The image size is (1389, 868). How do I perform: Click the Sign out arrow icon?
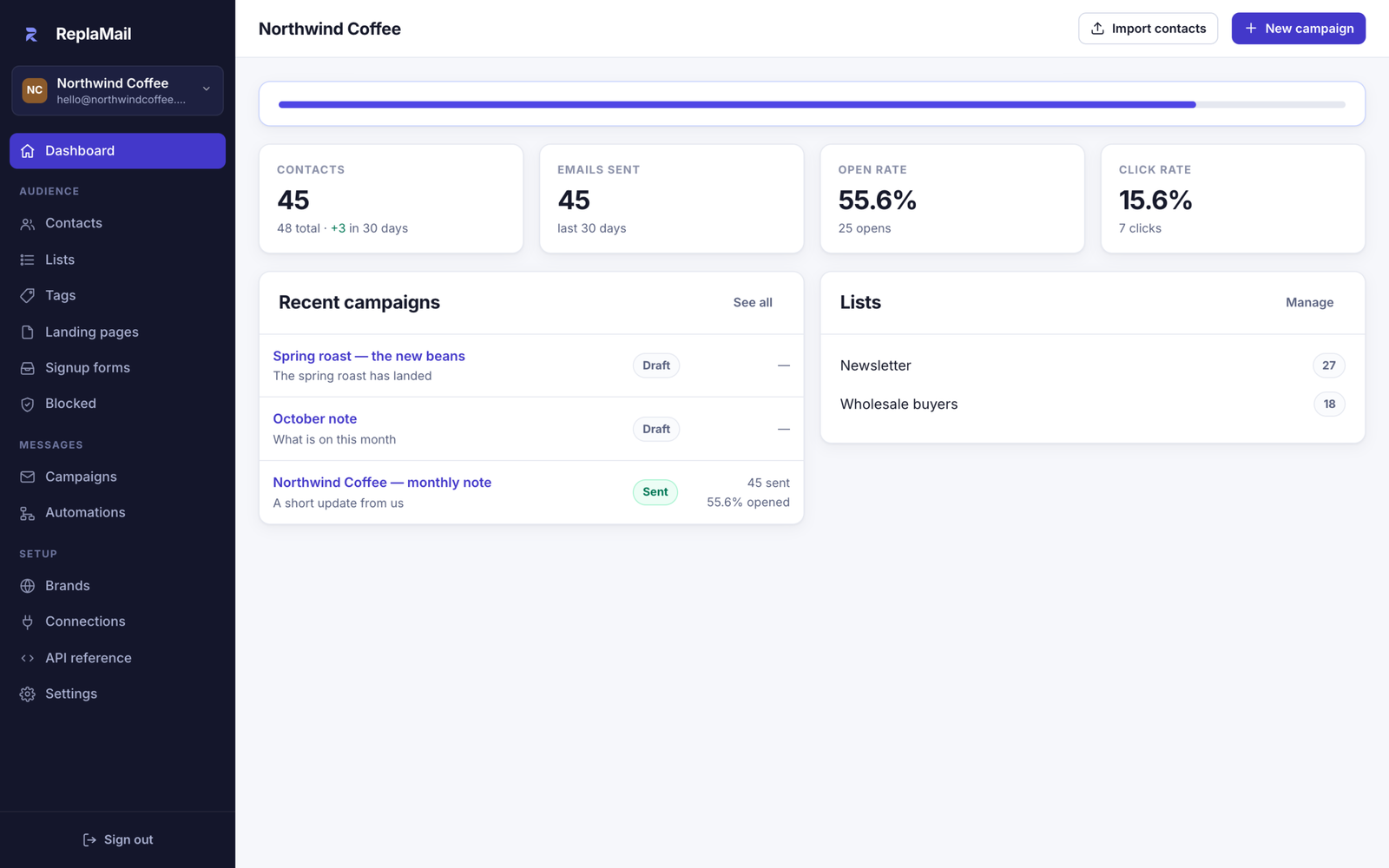point(89,840)
